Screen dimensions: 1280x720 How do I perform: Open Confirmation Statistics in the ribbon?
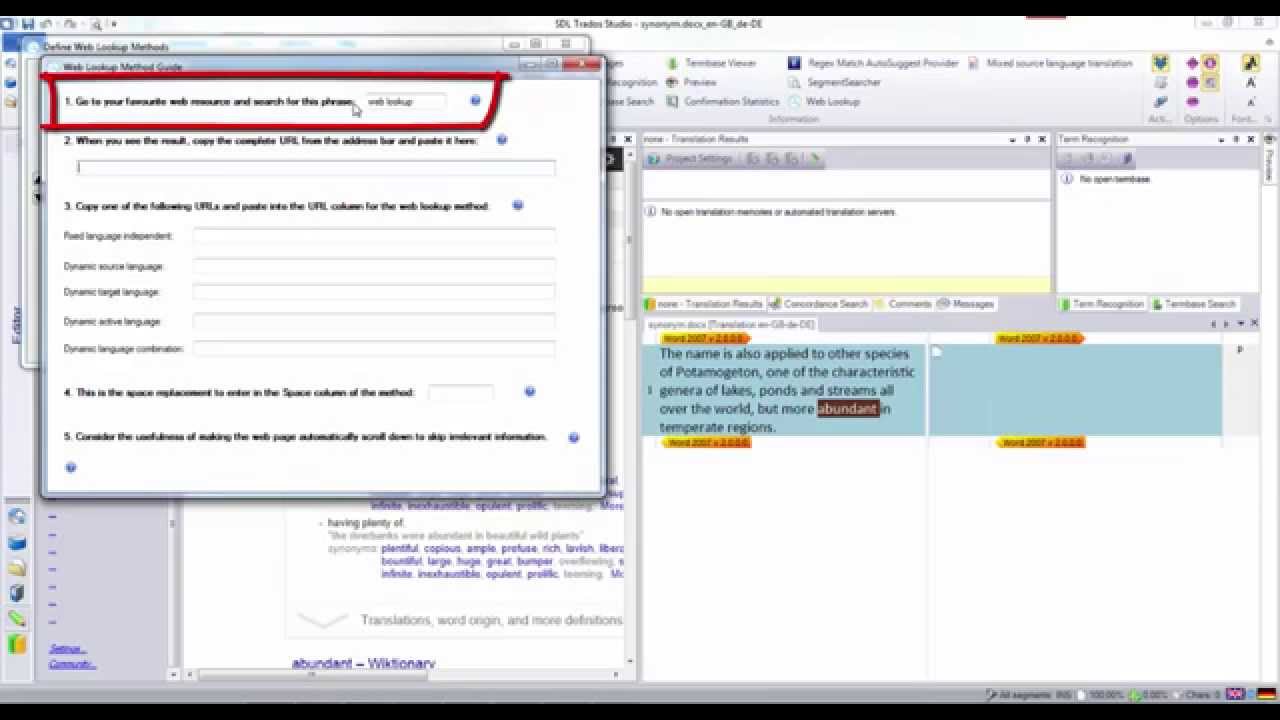(722, 101)
